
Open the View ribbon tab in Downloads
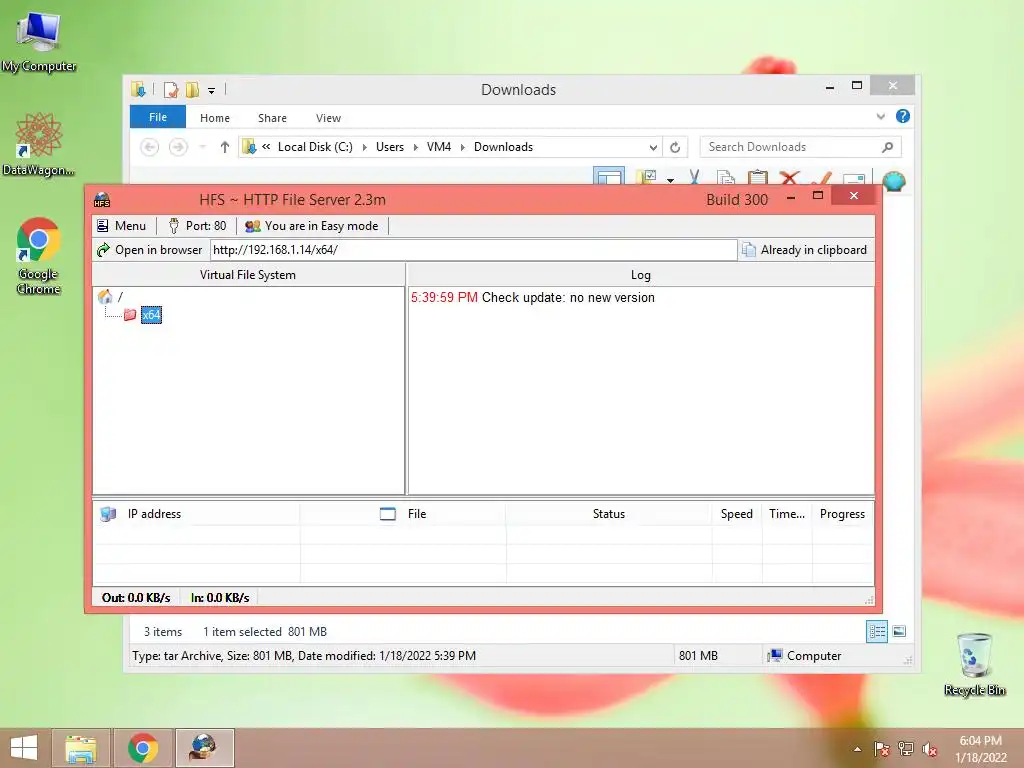pos(328,118)
